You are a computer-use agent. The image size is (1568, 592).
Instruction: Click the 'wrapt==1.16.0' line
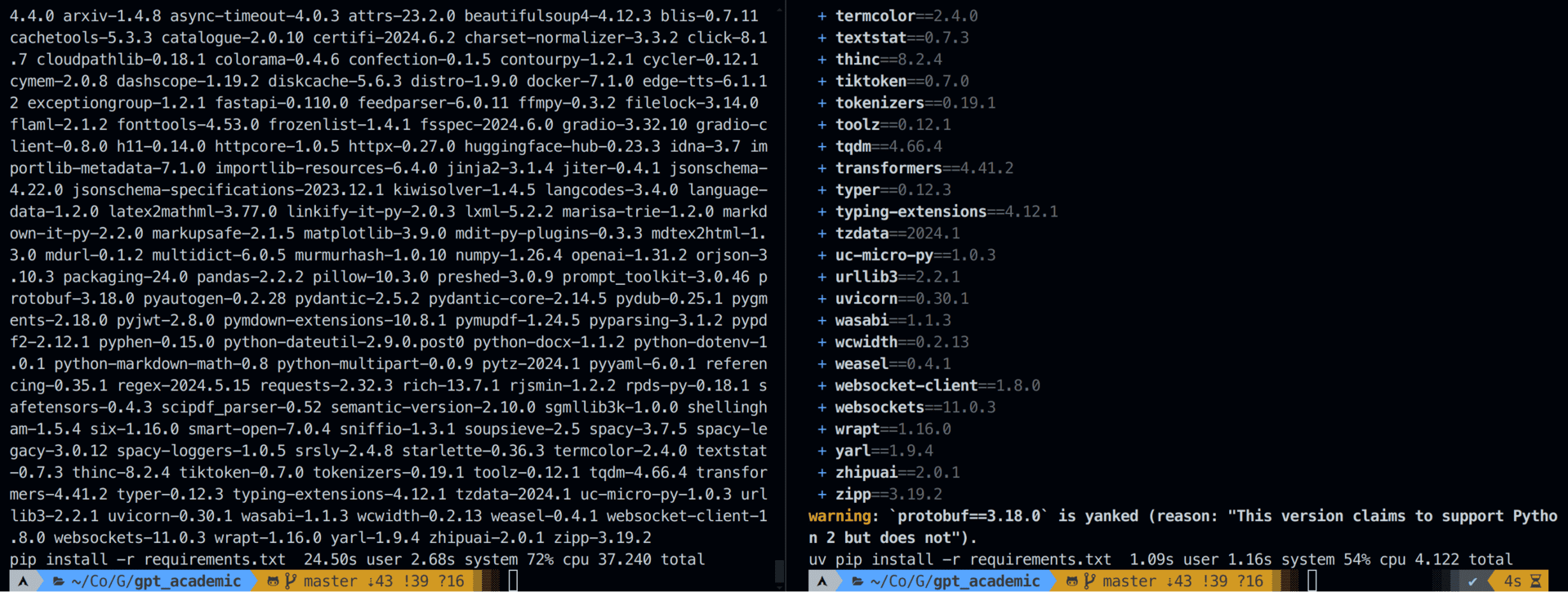click(884, 429)
